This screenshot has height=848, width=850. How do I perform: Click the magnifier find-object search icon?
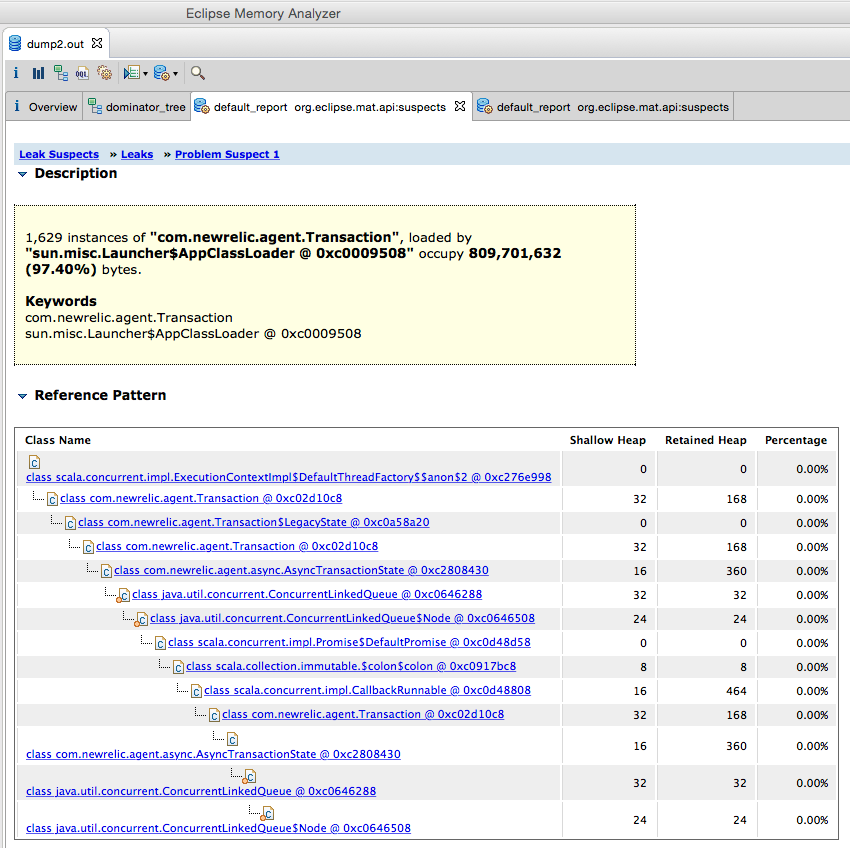pos(198,73)
